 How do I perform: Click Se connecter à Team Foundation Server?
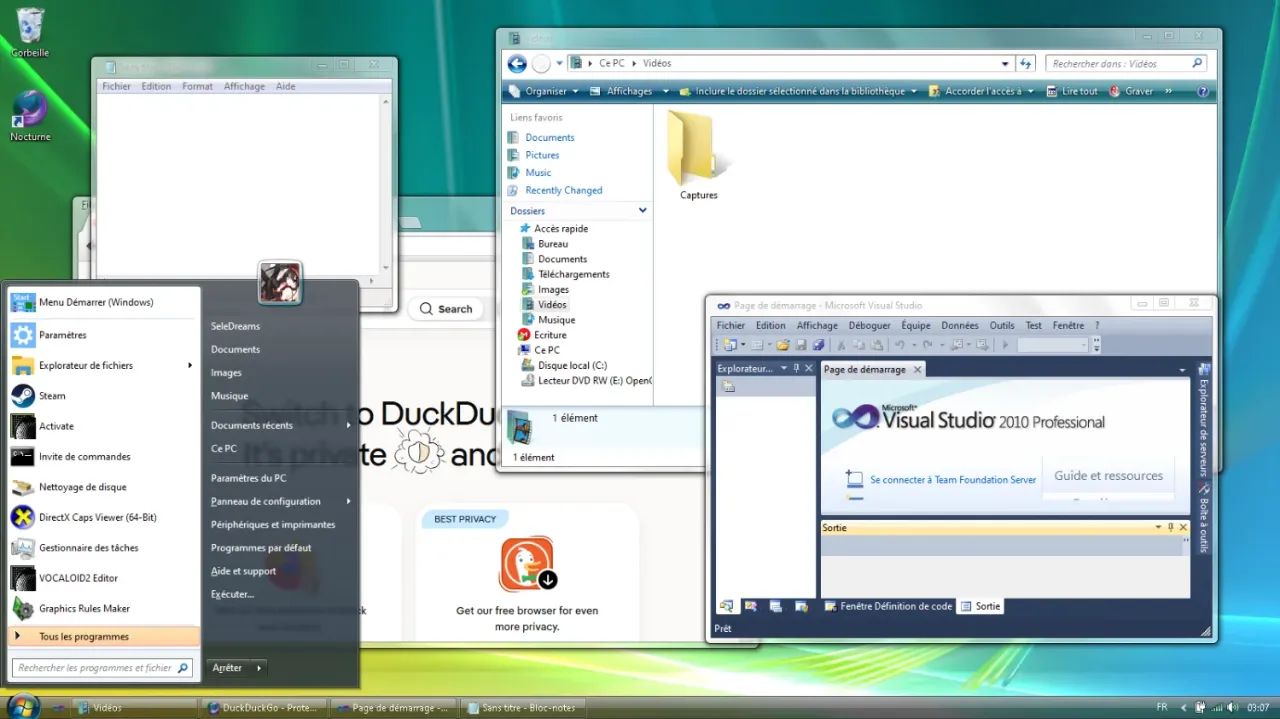coord(953,480)
